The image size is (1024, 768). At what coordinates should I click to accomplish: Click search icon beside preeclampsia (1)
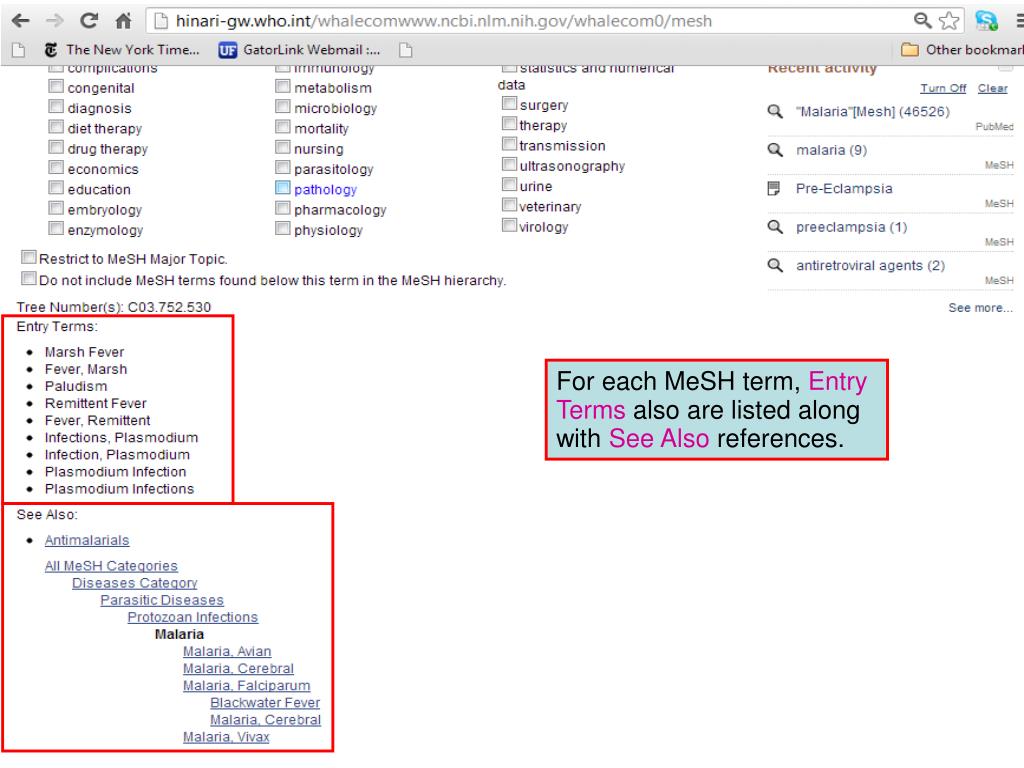[x=775, y=227]
